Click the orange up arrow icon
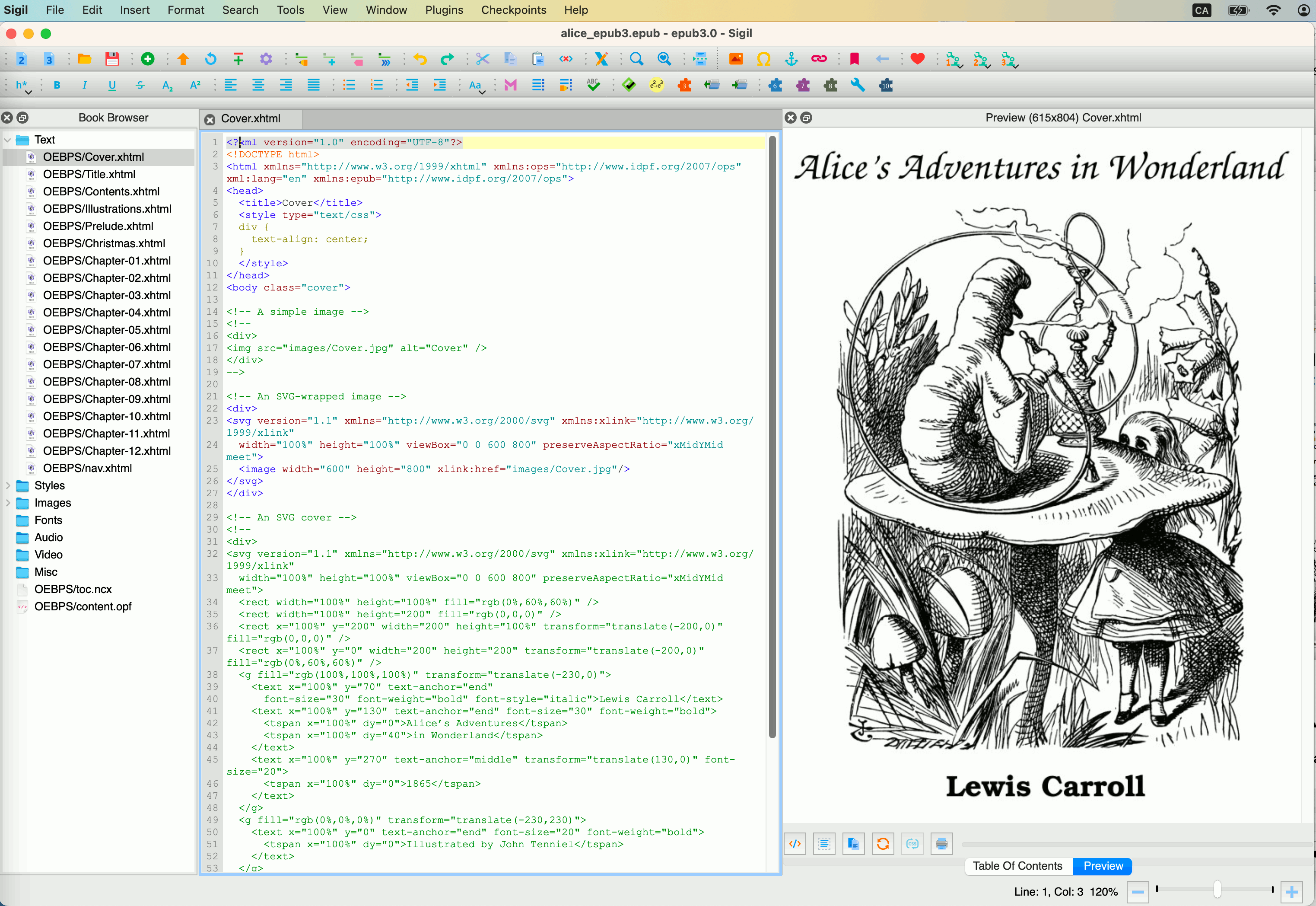Screen dimensions: 1316x906 pos(183,59)
